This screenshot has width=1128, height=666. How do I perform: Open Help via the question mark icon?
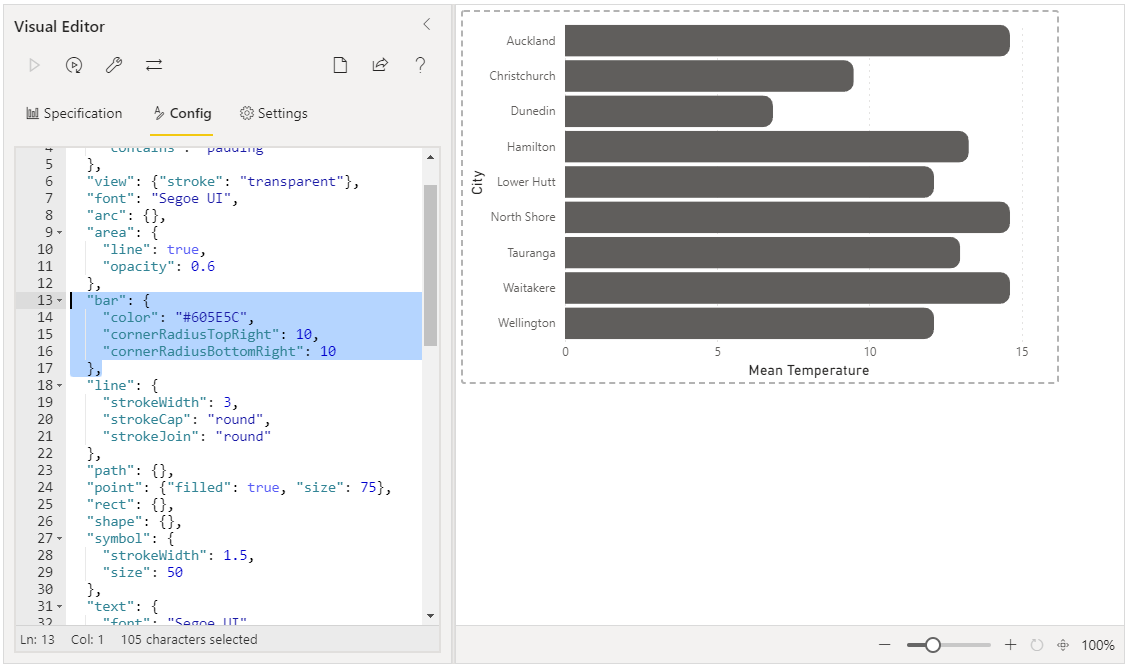pos(420,65)
